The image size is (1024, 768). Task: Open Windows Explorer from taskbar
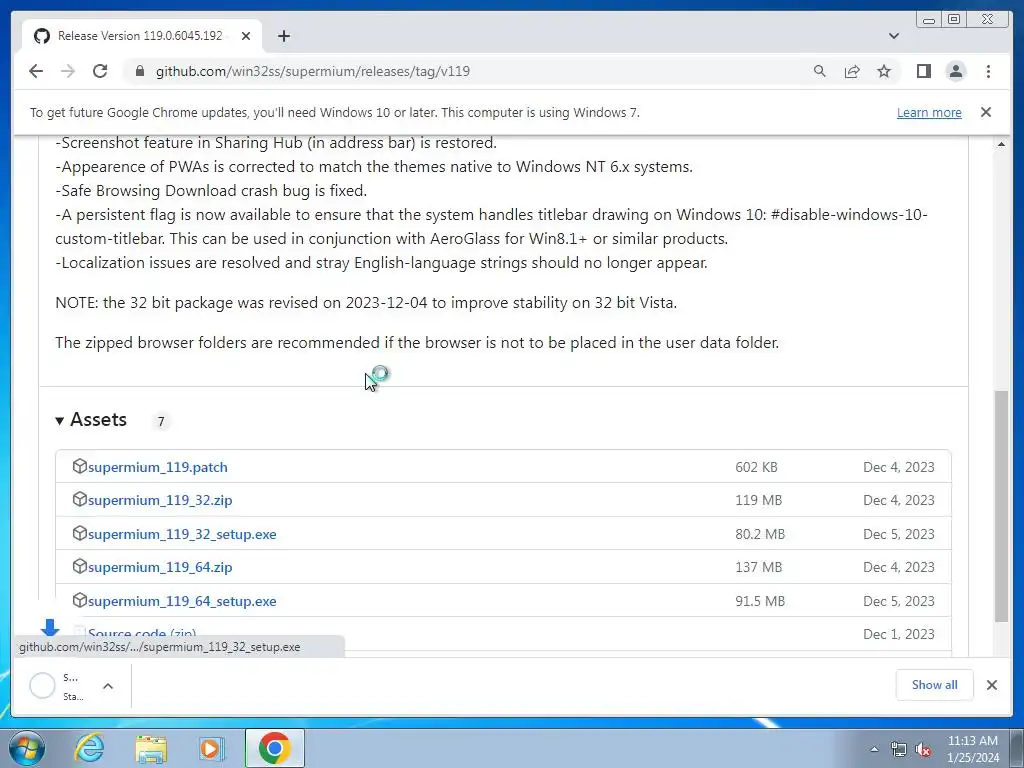(151, 748)
